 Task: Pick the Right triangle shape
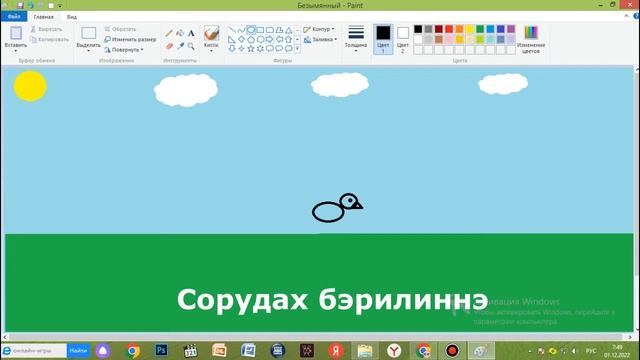pos(232,39)
